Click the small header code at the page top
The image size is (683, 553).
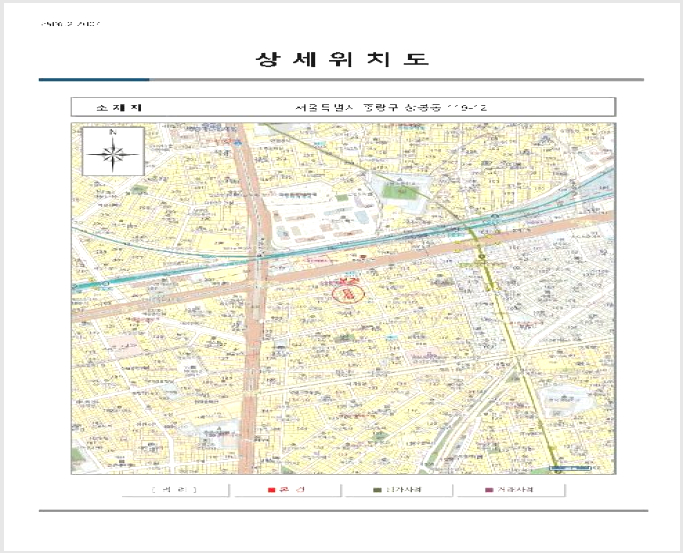[70, 24]
